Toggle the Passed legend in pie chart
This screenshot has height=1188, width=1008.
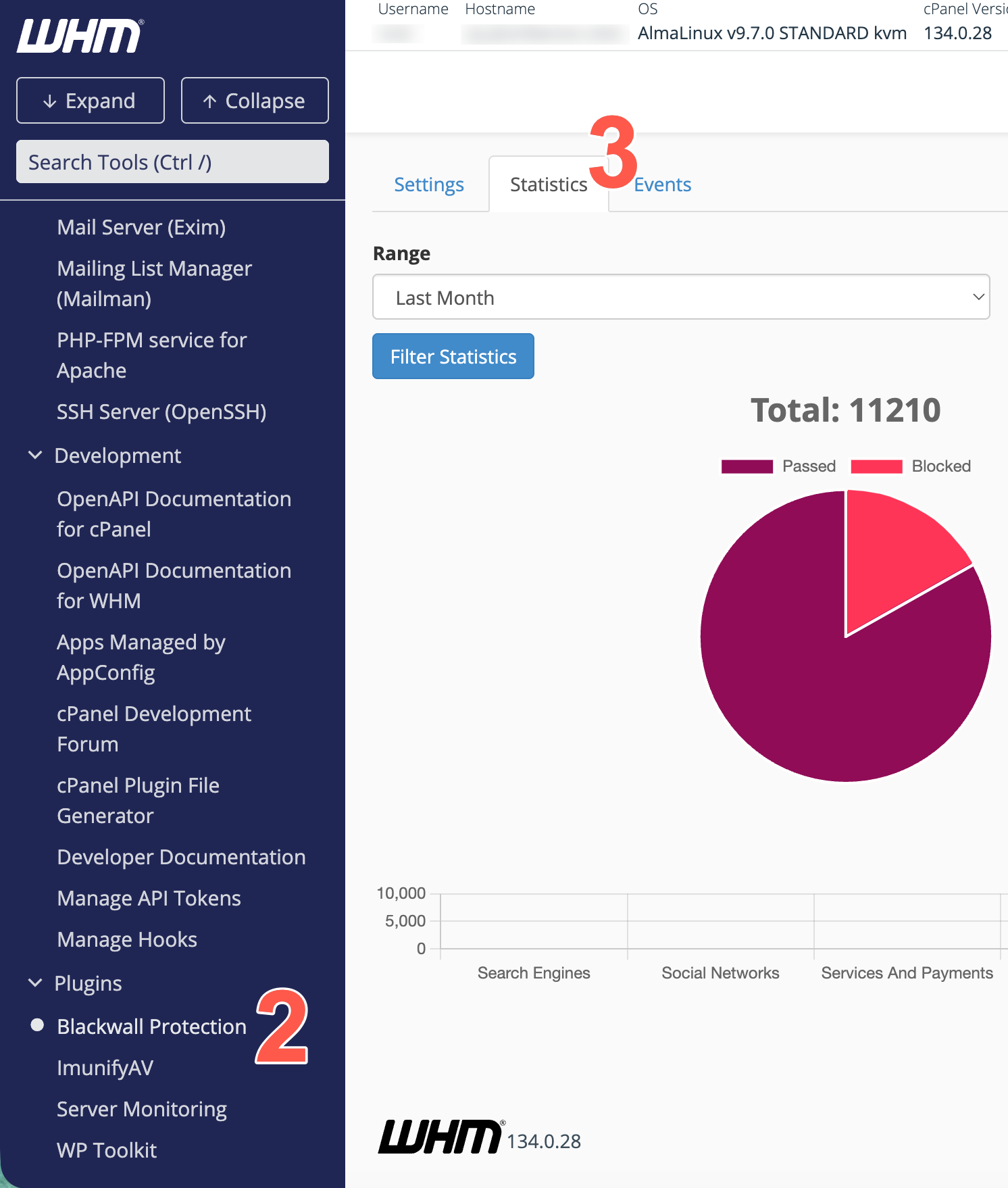pyautogui.click(x=778, y=466)
